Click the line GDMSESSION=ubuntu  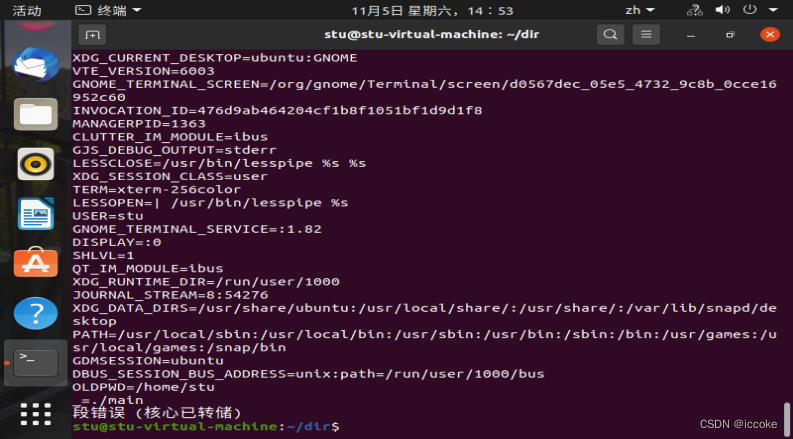point(148,361)
